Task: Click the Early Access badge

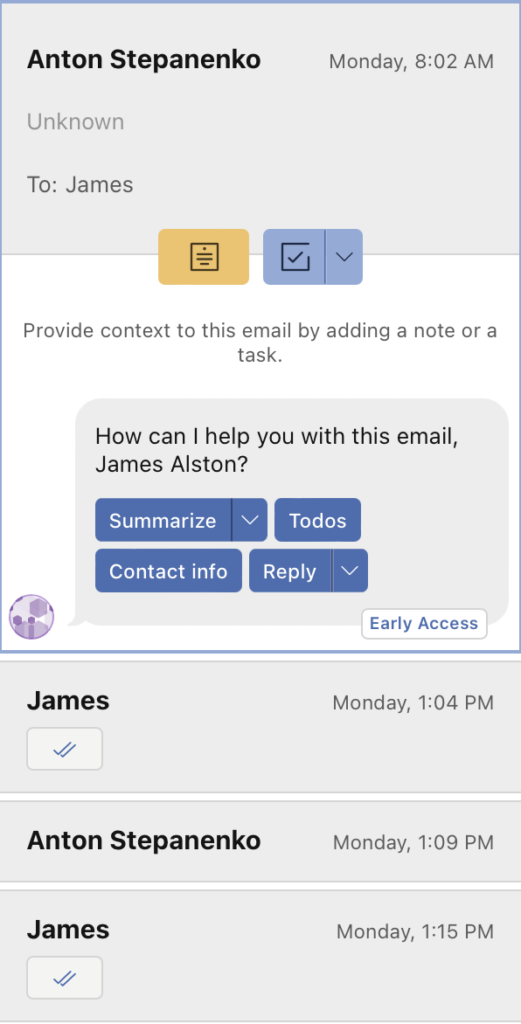Action: pyautogui.click(x=424, y=624)
